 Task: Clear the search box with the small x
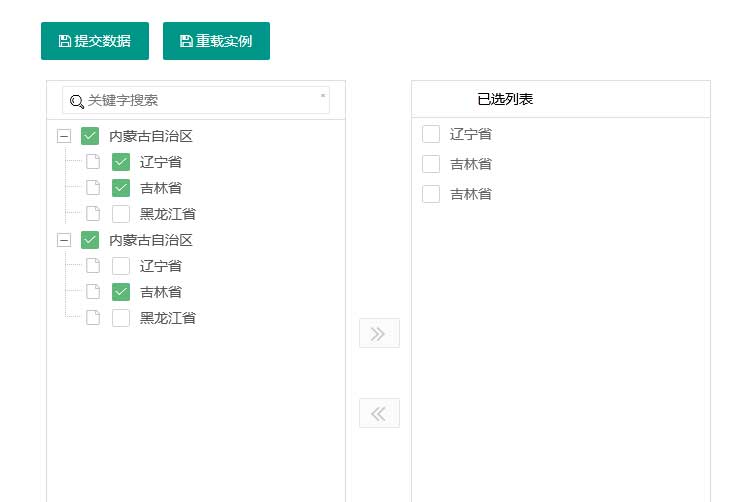pos(323,96)
